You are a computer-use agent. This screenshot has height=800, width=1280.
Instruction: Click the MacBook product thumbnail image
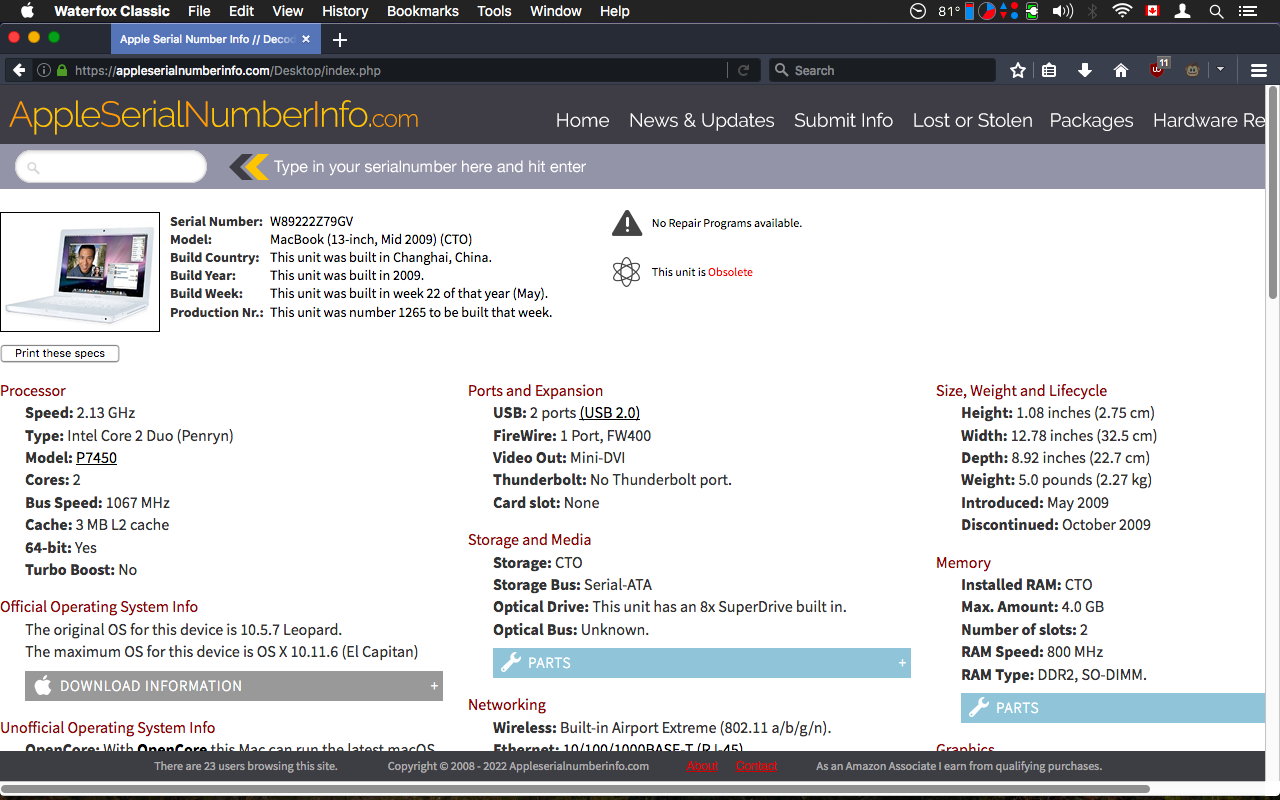click(x=80, y=272)
